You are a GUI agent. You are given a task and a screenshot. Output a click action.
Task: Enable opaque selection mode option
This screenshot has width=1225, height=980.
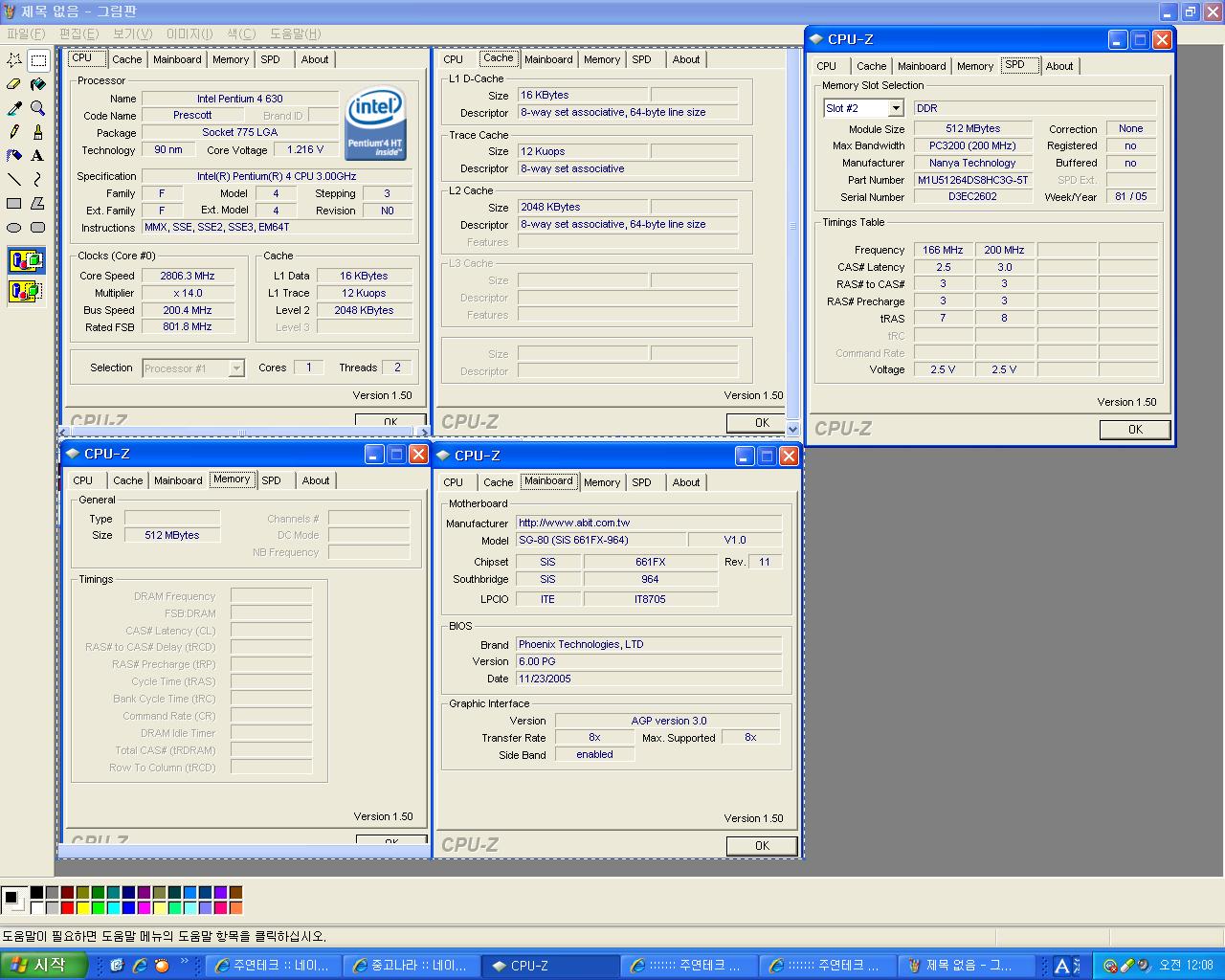click(x=27, y=260)
